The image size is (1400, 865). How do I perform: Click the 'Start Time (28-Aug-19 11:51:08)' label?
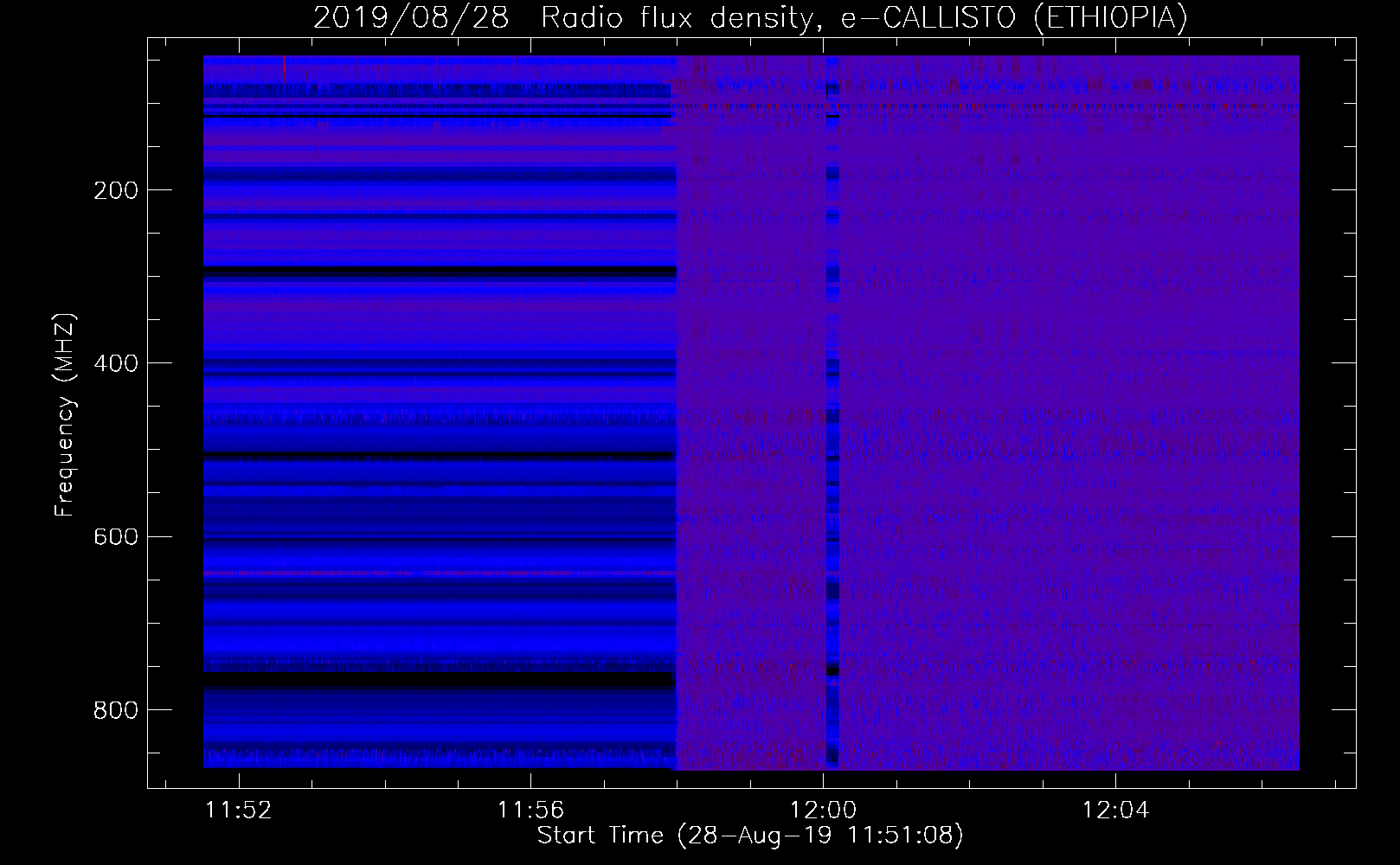tap(749, 836)
